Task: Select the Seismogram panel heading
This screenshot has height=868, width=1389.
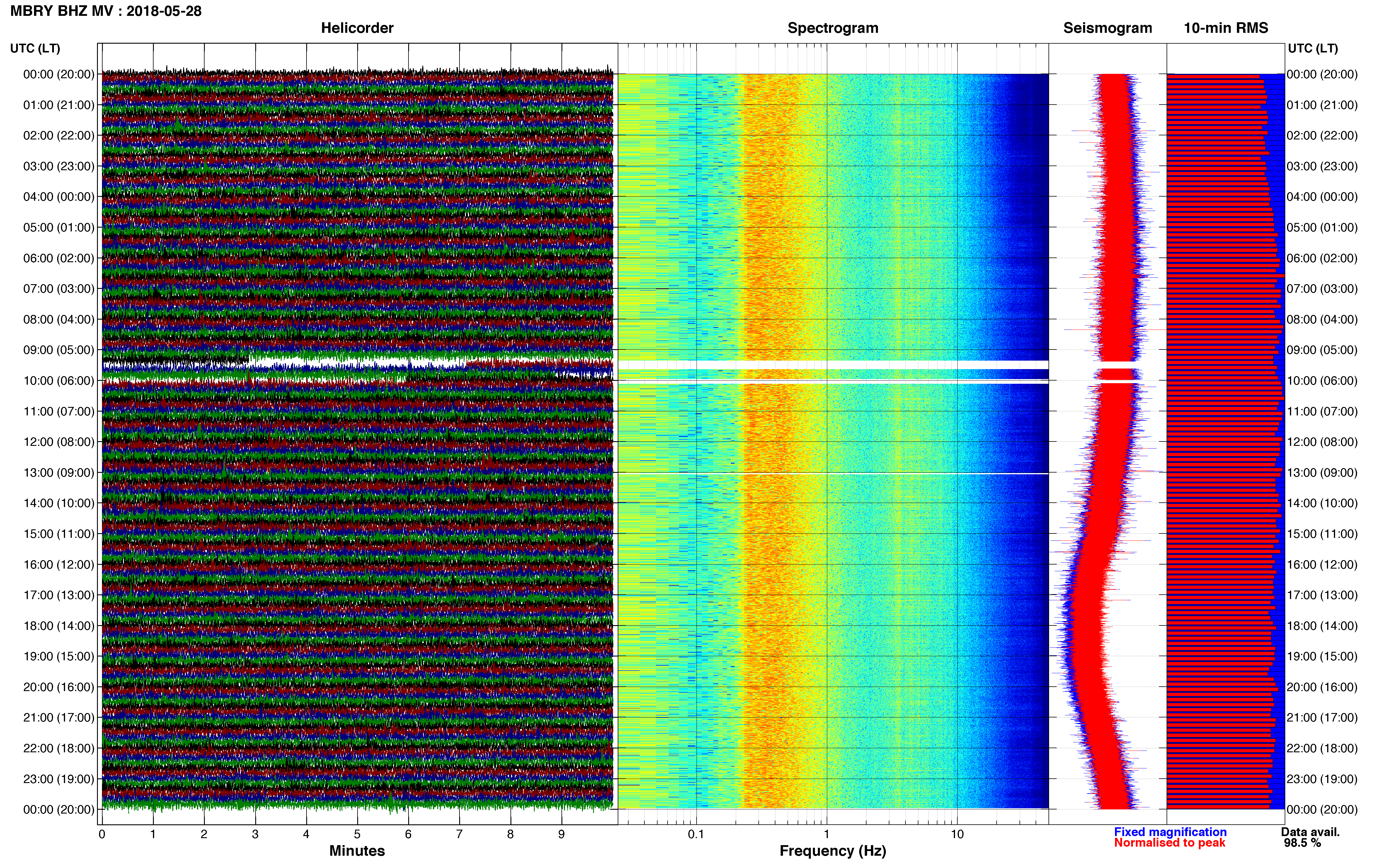Action: [x=1108, y=28]
